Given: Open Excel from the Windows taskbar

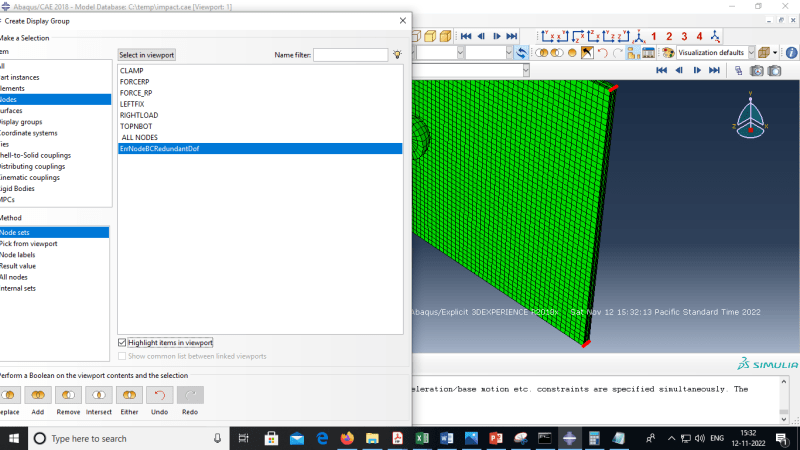Looking at the screenshot, I should pyautogui.click(x=422, y=438).
